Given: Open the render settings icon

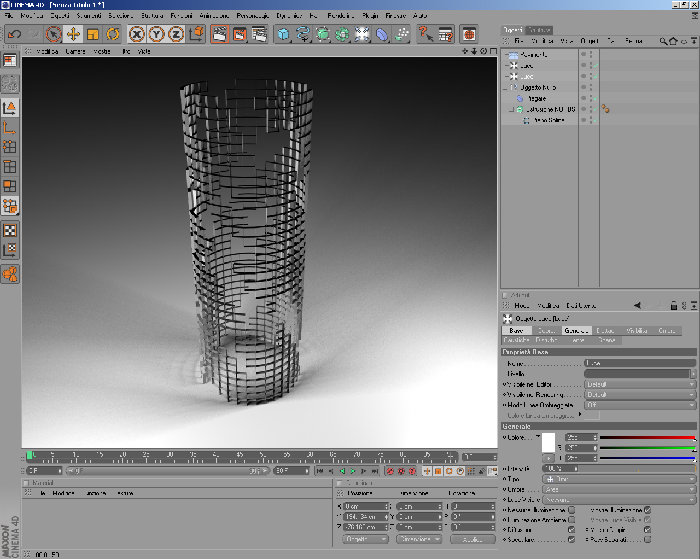Looking at the screenshot, I should click(259, 34).
